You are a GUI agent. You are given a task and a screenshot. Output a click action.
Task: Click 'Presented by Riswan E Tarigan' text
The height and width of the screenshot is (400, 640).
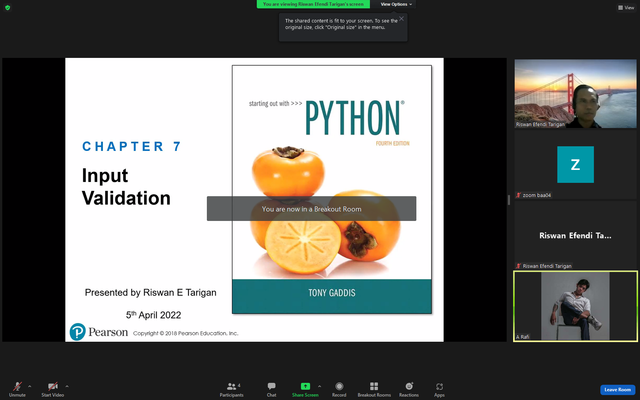click(151, 293)
